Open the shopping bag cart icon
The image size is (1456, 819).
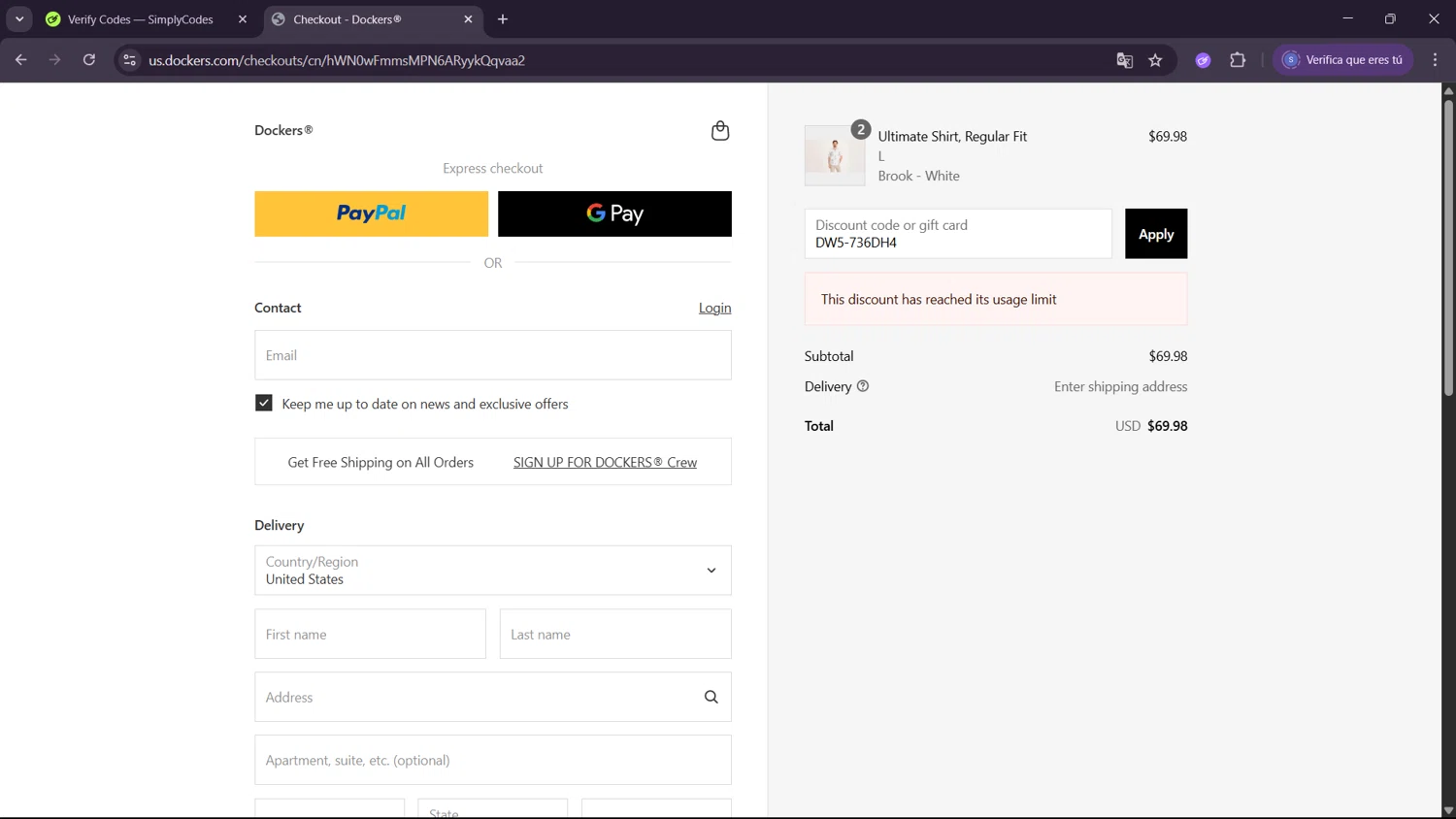[x=719, y=130]
